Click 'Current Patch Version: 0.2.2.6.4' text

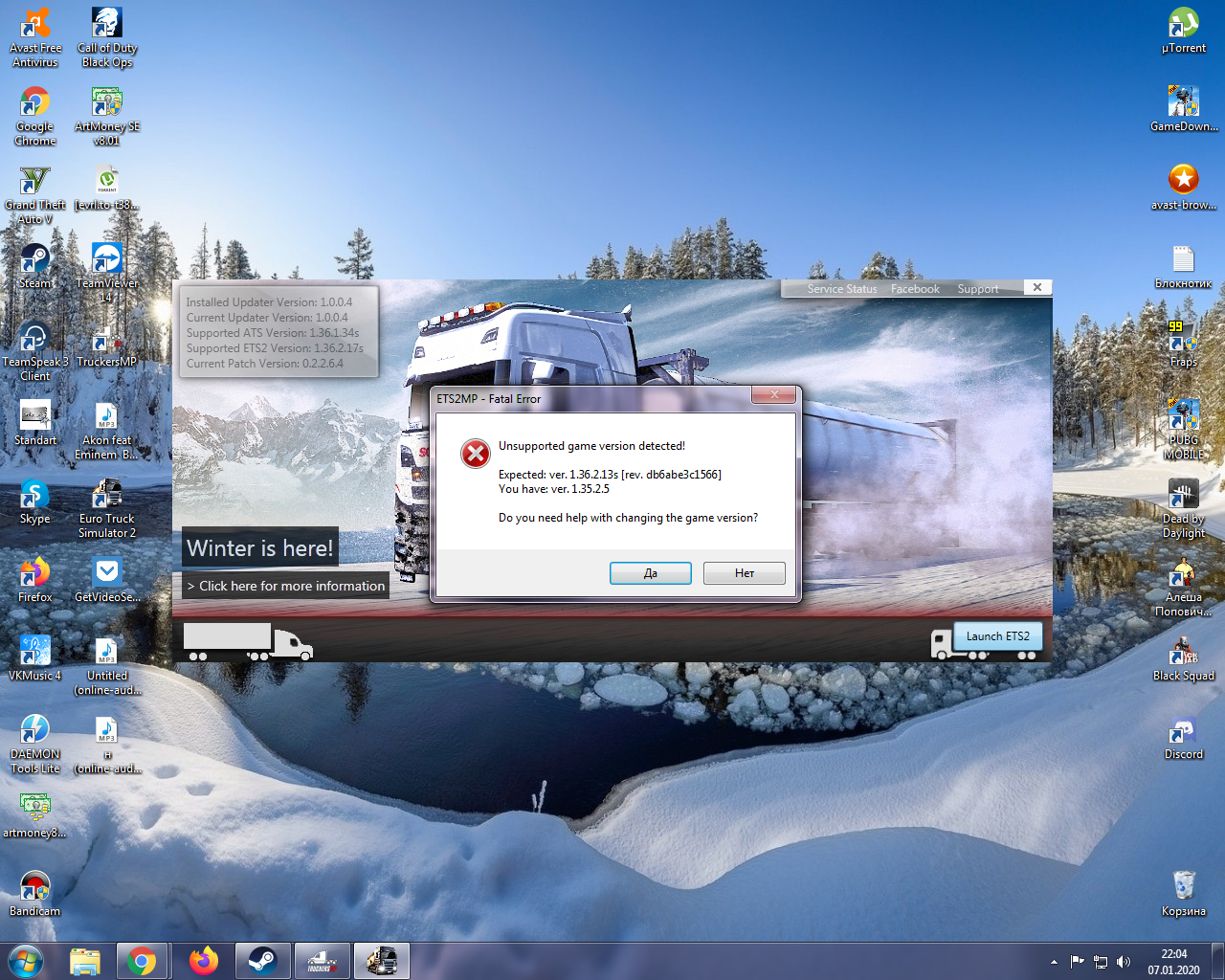coord(265,364)
